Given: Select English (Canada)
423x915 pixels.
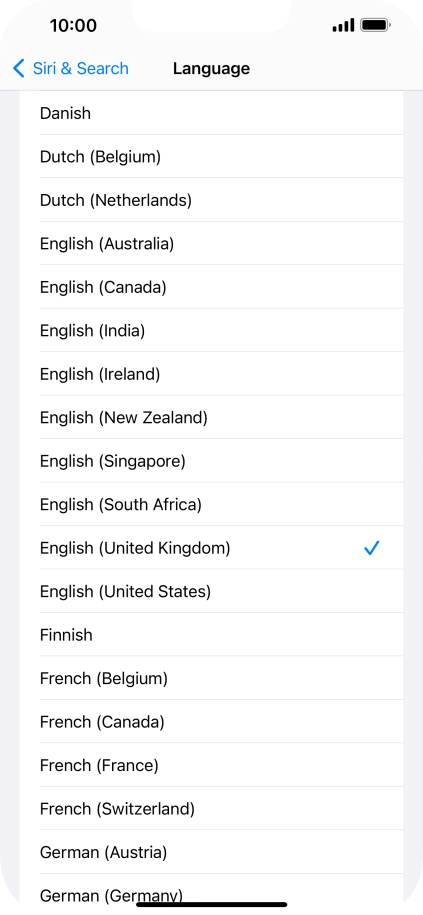Looking at the screenshot, I should tap(211, 287).
